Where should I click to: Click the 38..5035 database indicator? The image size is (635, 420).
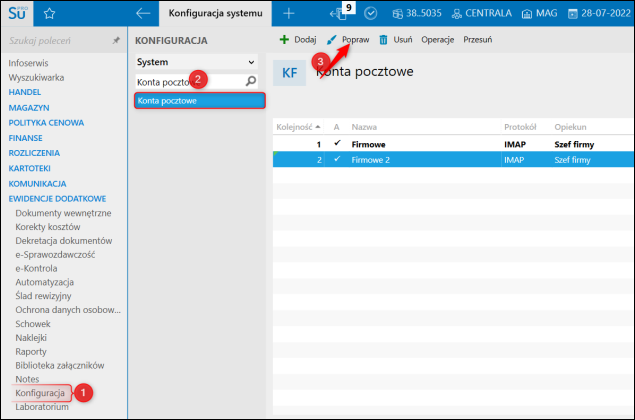[417, 13]
